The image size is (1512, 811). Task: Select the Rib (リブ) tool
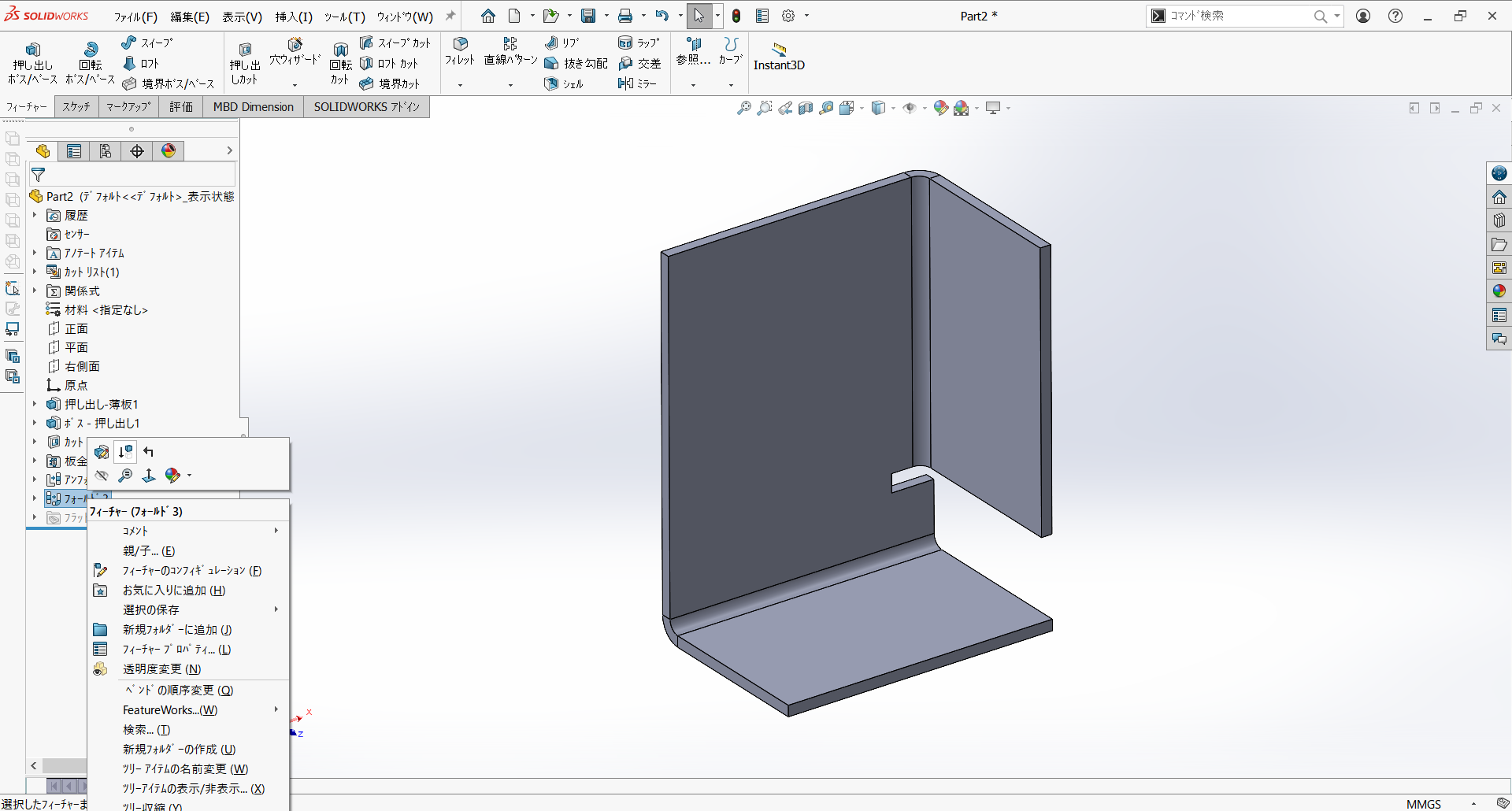[562, 43]
